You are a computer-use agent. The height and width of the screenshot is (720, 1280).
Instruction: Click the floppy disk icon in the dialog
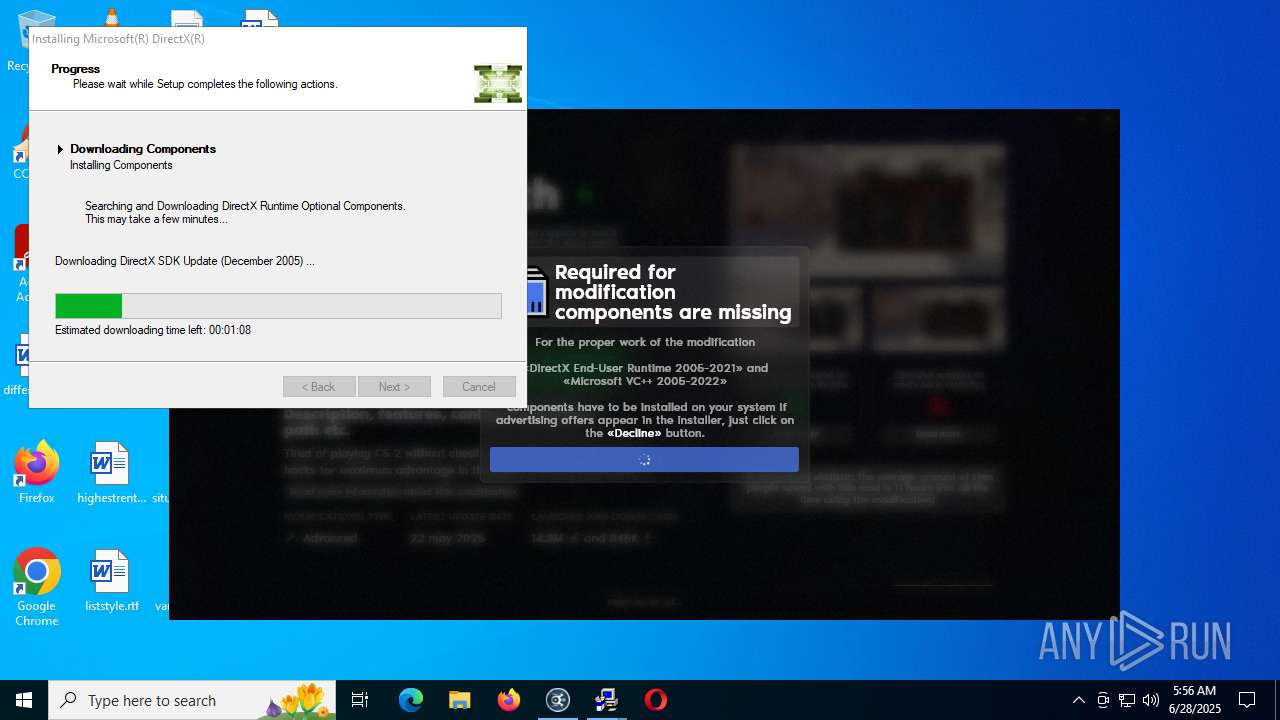click(x=536, y=292)
